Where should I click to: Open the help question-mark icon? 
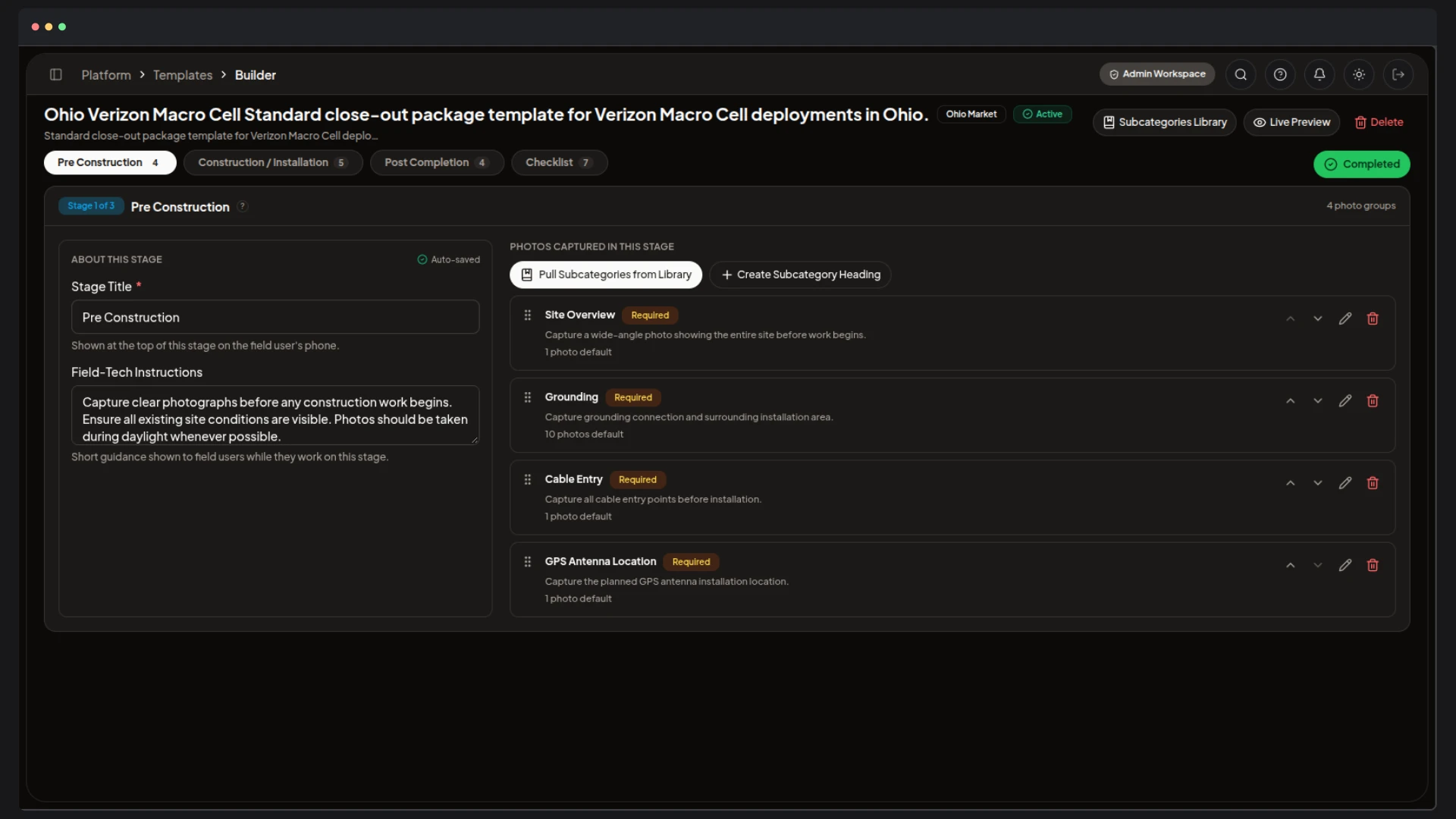tap(1280, 74)
